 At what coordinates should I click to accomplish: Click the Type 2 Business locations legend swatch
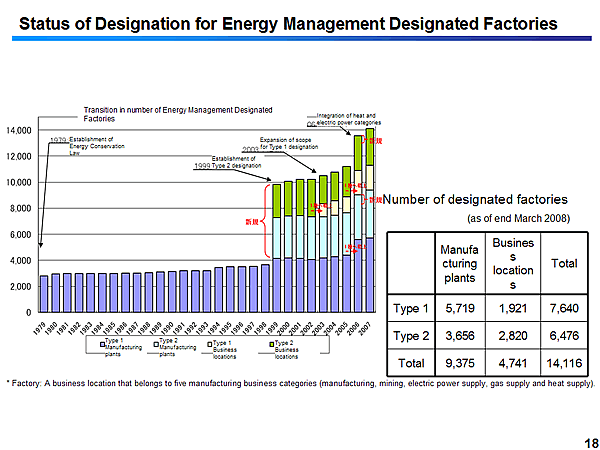270,343
